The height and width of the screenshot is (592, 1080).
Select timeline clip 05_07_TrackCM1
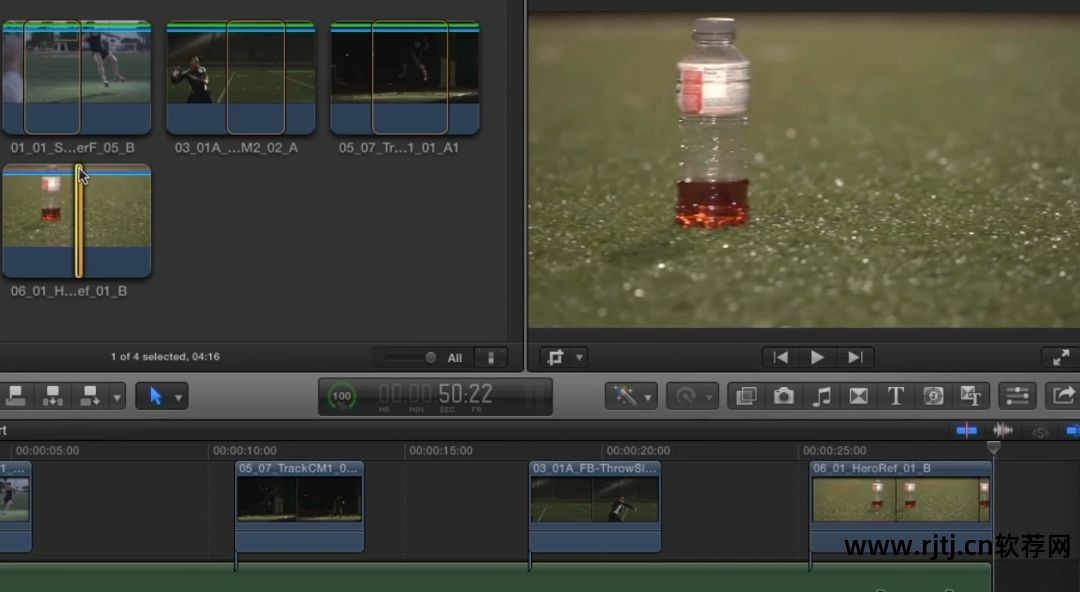300,507
